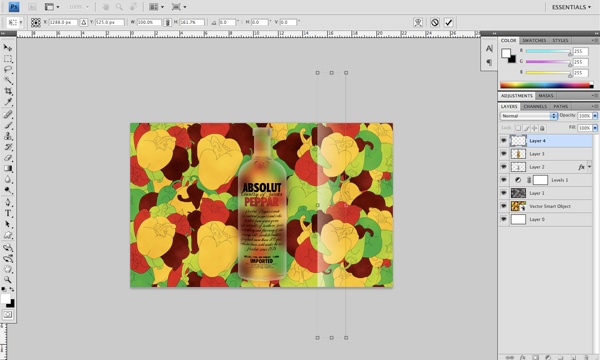The width and height of the screenshot is (600, 360).
Task: Select the Path Selection tool
Action: [8, 224]
